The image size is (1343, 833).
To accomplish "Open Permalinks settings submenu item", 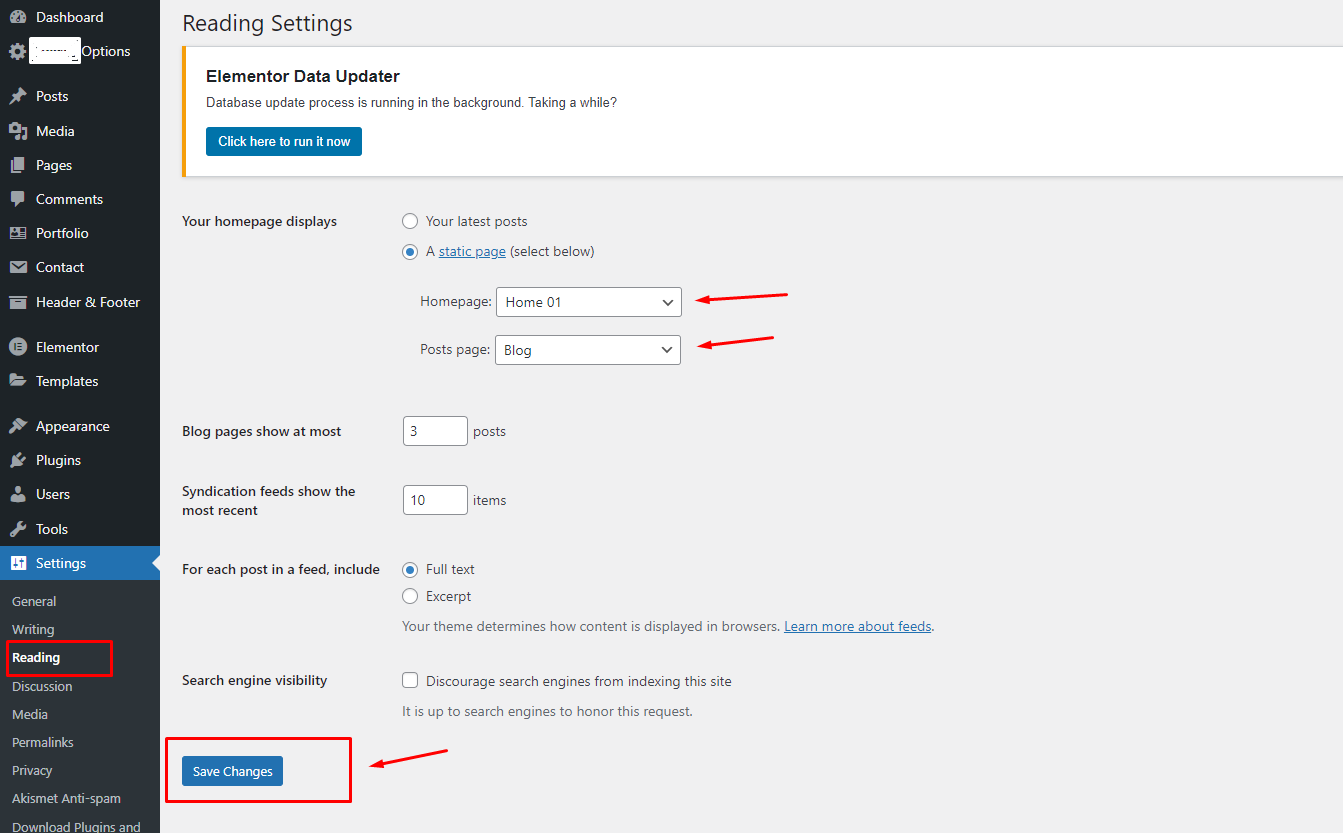I will coord(43,742).
